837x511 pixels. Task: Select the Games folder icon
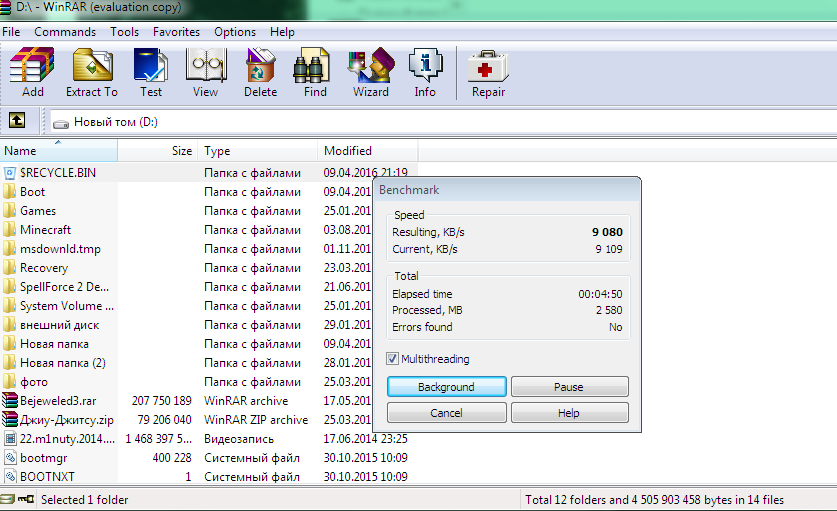9,211
